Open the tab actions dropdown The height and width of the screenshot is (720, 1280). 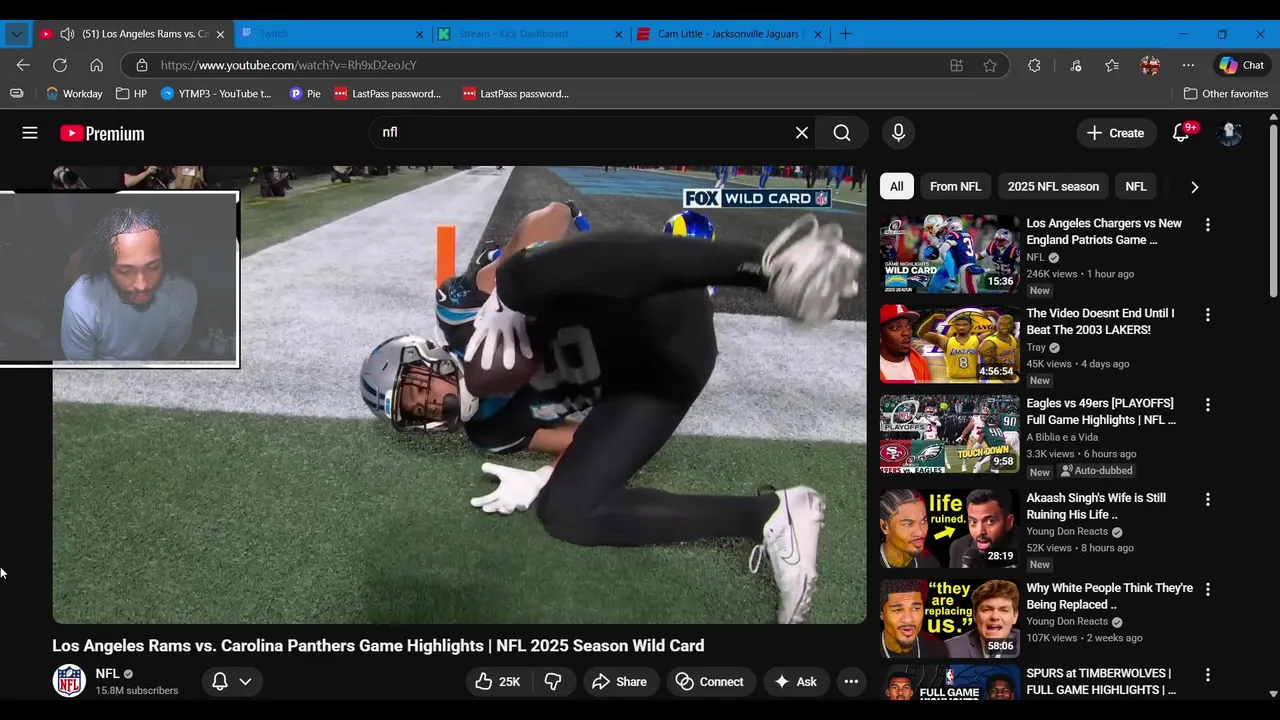[x=16, y=34]
